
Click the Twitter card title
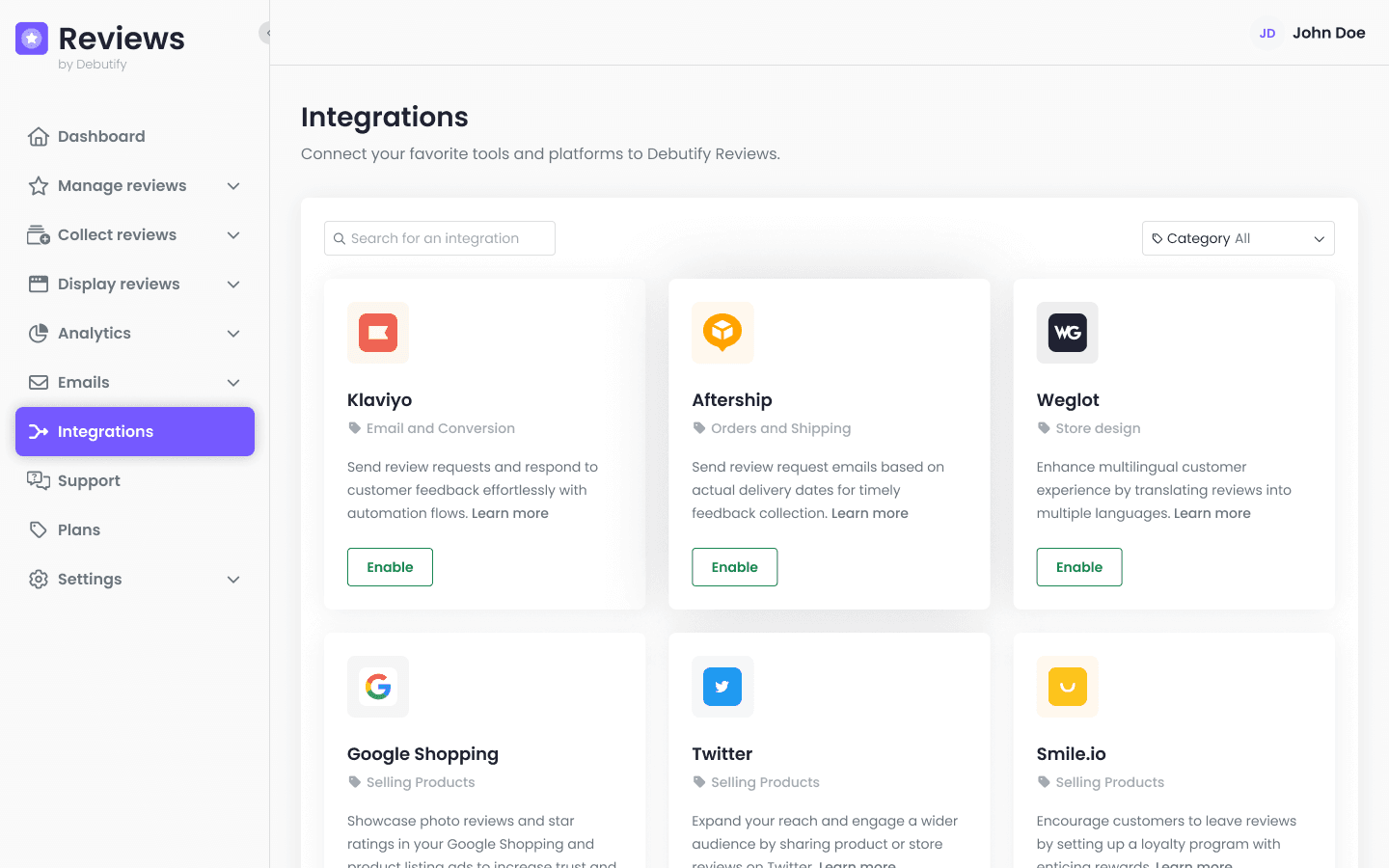click(722, 754)
